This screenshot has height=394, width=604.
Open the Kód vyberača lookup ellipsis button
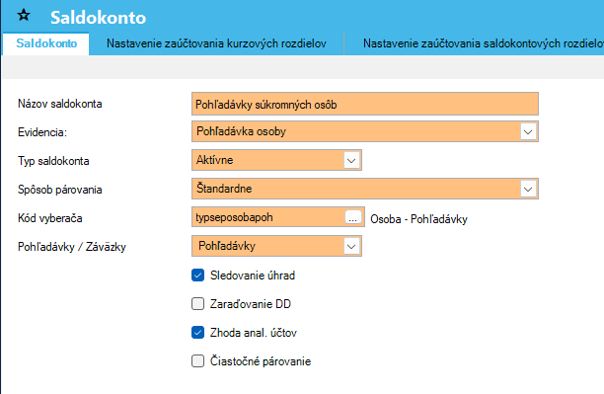click(x=353, y=217)
